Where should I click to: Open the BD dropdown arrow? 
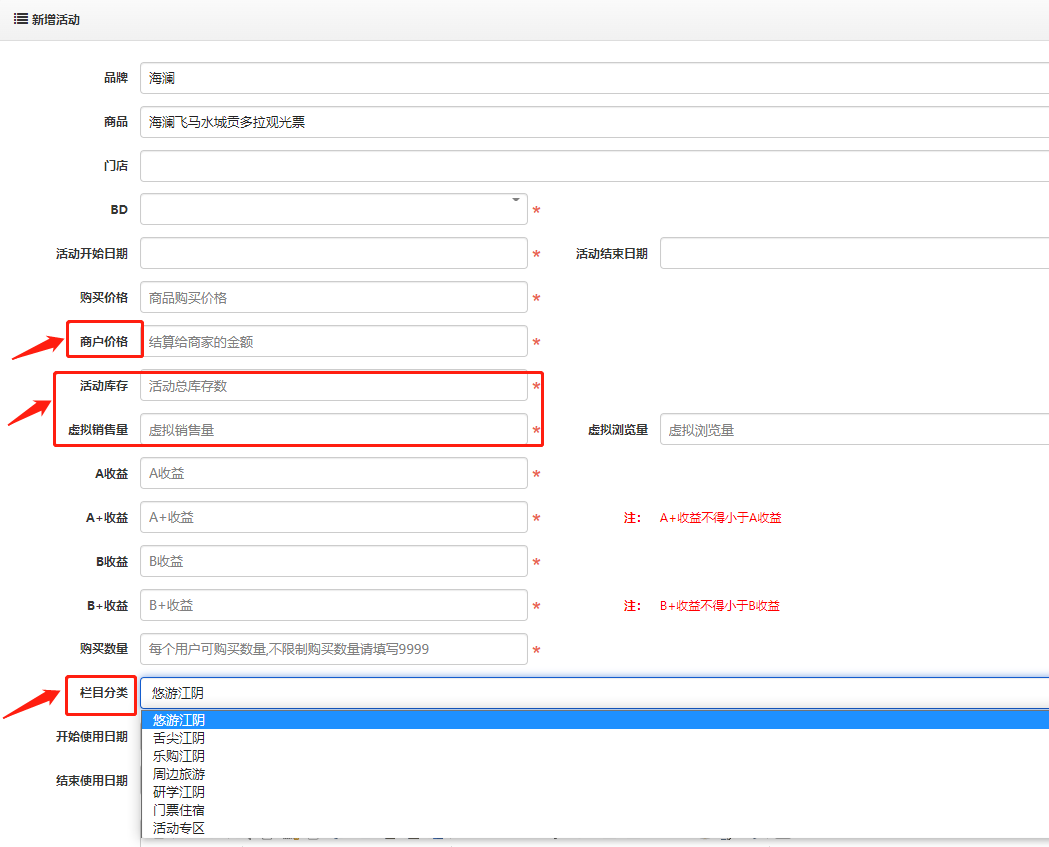[x=516, y=200]
